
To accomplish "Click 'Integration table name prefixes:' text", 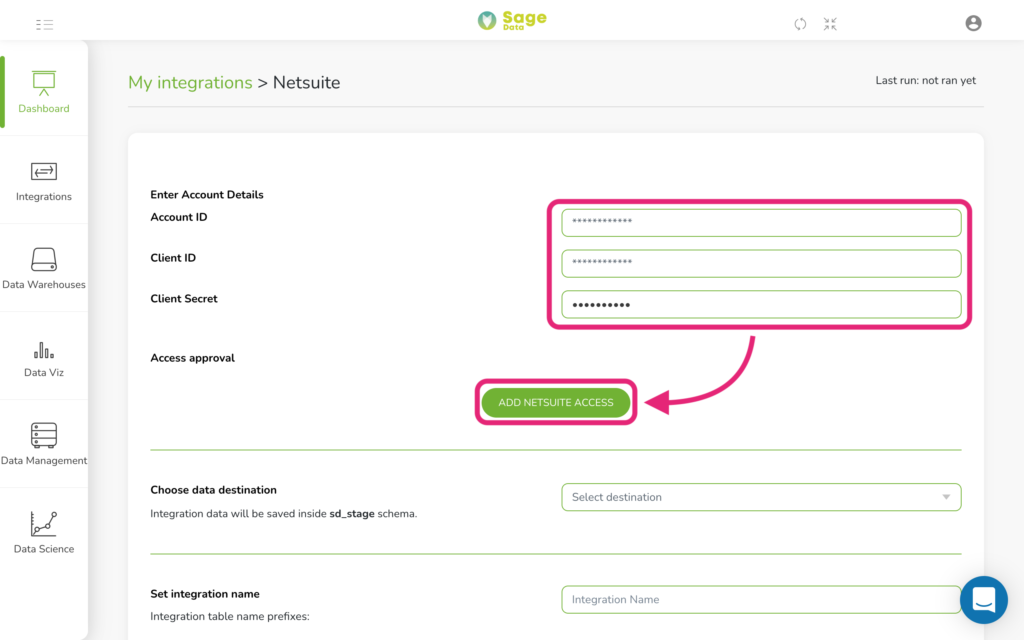I will 230,616.
